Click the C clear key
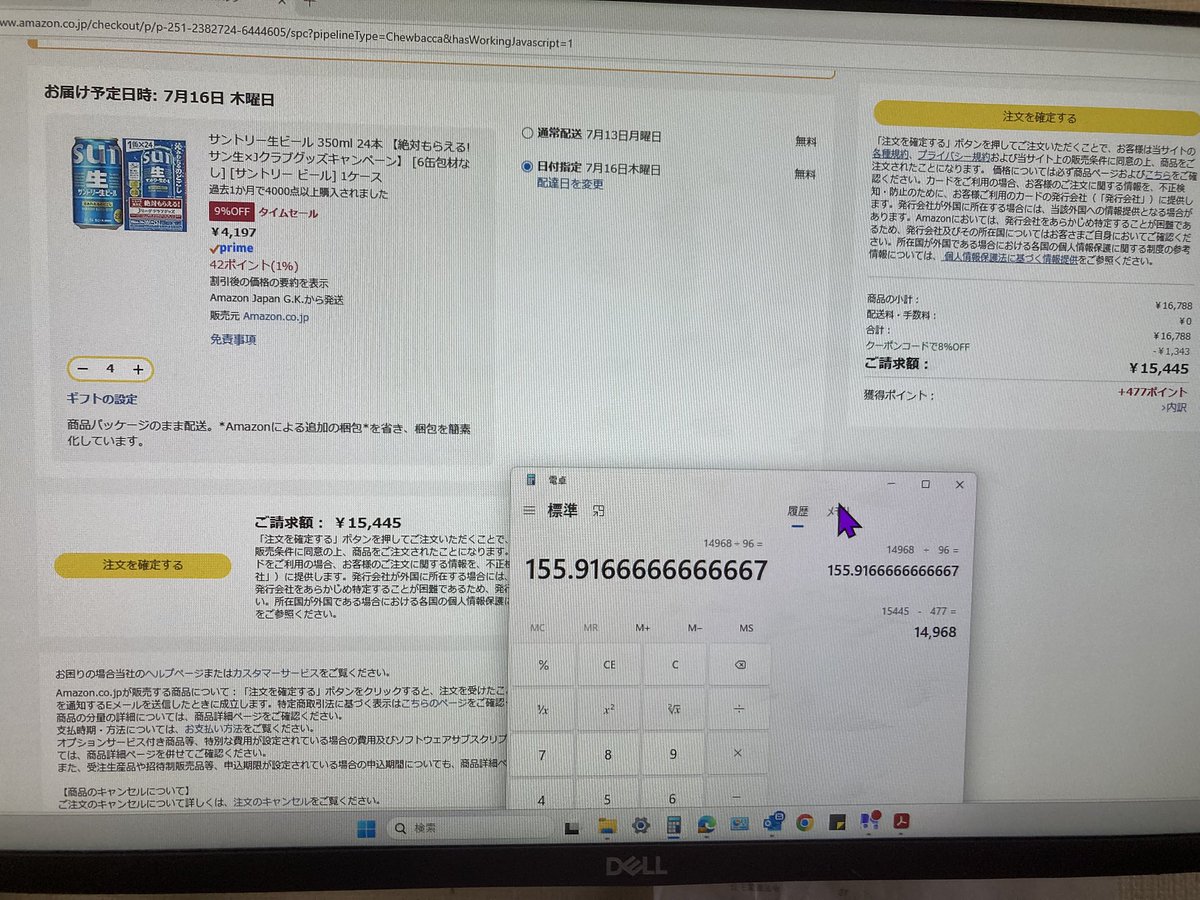This screenshot has height=900, width=1200. [x=674, y=664]
